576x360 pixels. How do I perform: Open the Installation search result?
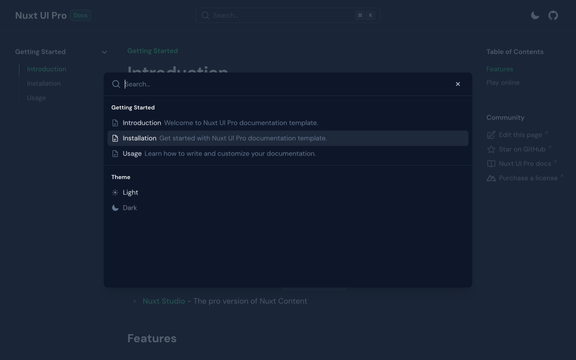pos(288,138)
